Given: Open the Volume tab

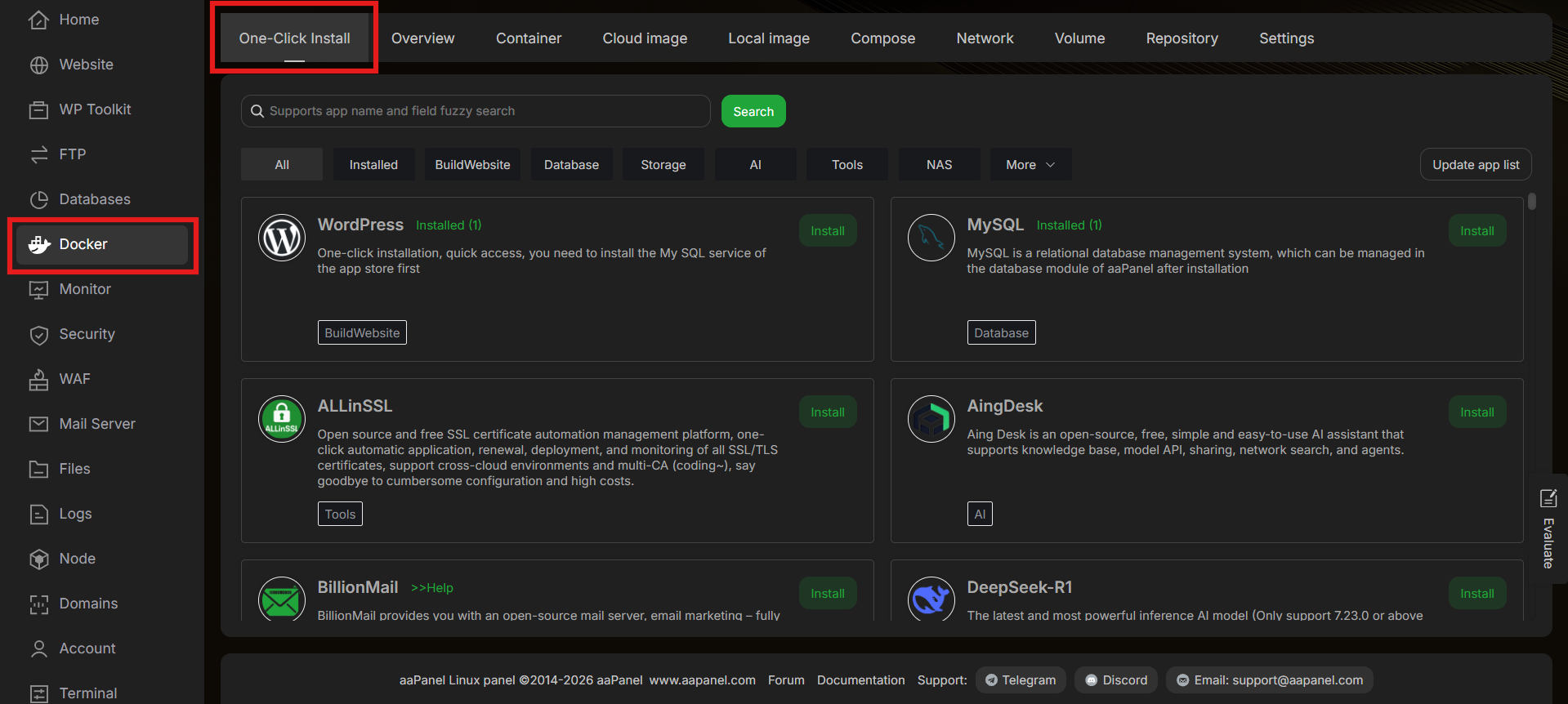Looking at the screenshot, I should 1079,38.
